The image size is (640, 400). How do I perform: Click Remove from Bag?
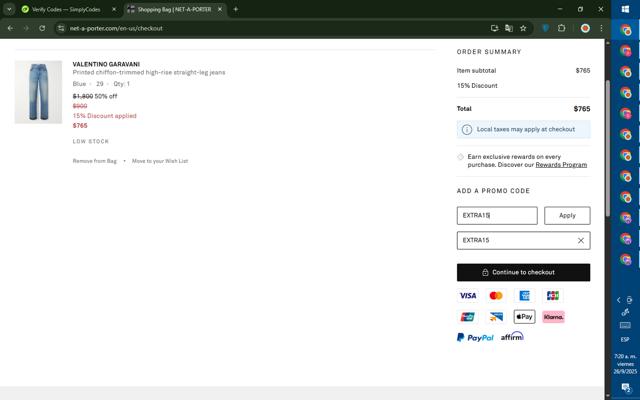coord(95,161)
